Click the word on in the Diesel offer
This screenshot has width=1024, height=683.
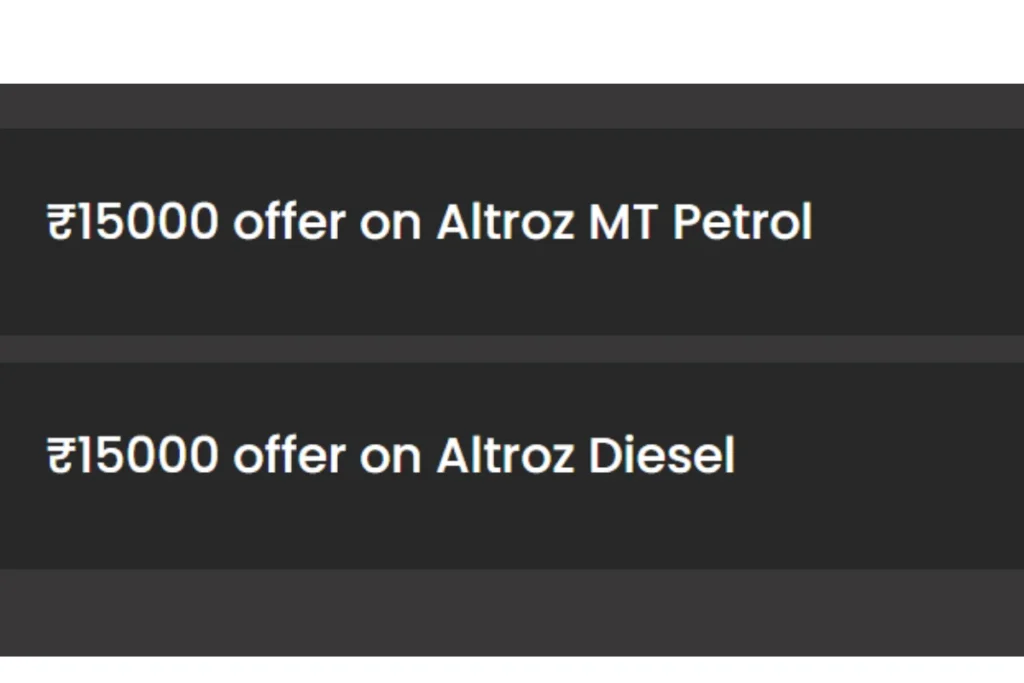coord(391,458)
